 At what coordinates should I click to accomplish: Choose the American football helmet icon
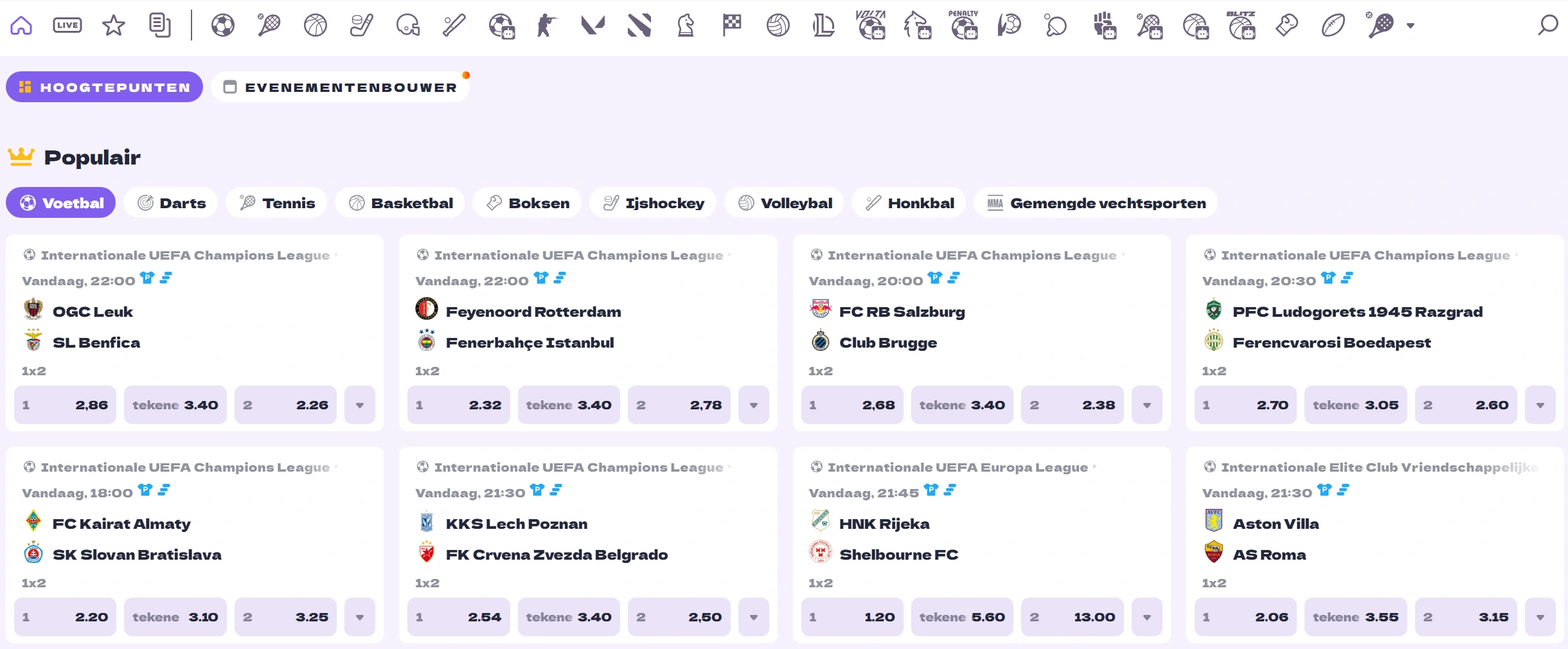click(407, 26)
